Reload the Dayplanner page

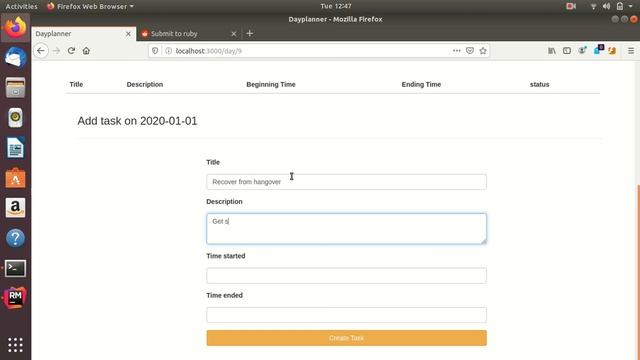coord(71,51)
